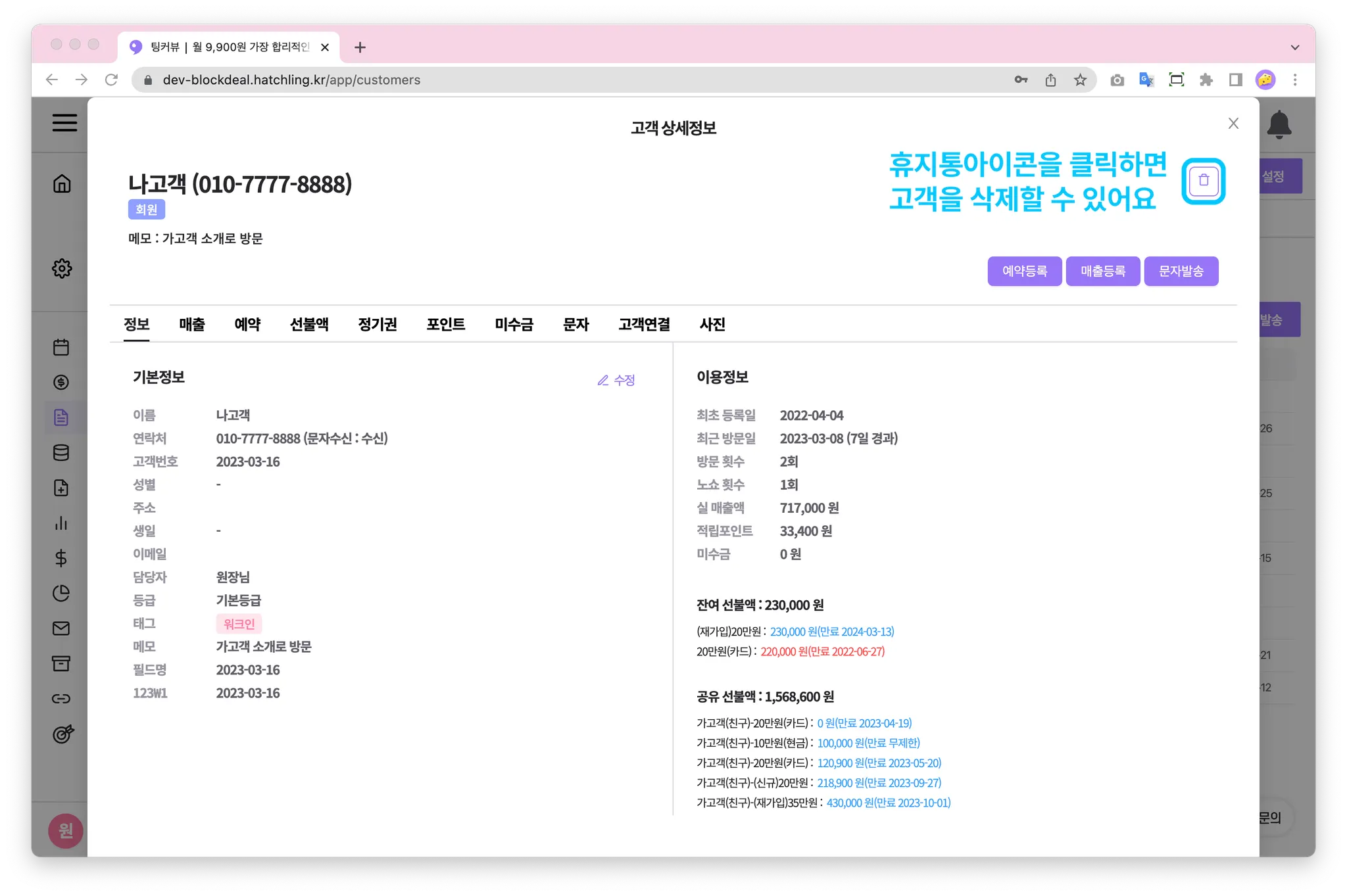The width and height of the screenshot is (1347, 896).
Task: Click the 문자발송 button
Action: click(1181, 271)
